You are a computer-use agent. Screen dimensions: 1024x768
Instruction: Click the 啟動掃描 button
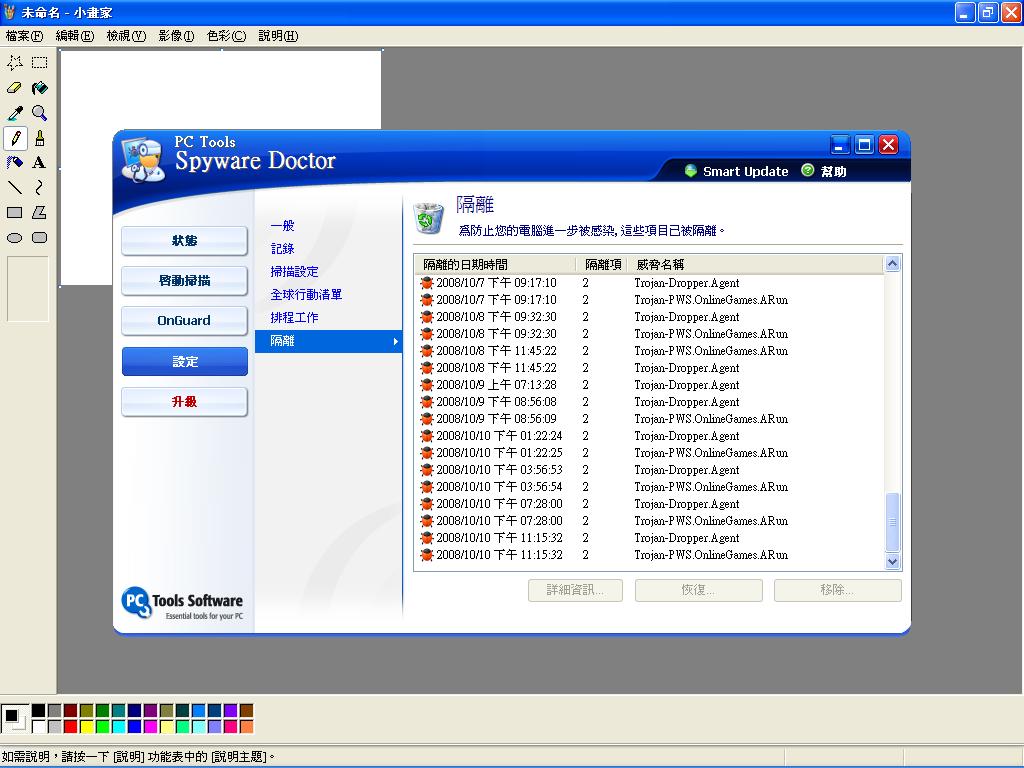click(x=185, y=281)
